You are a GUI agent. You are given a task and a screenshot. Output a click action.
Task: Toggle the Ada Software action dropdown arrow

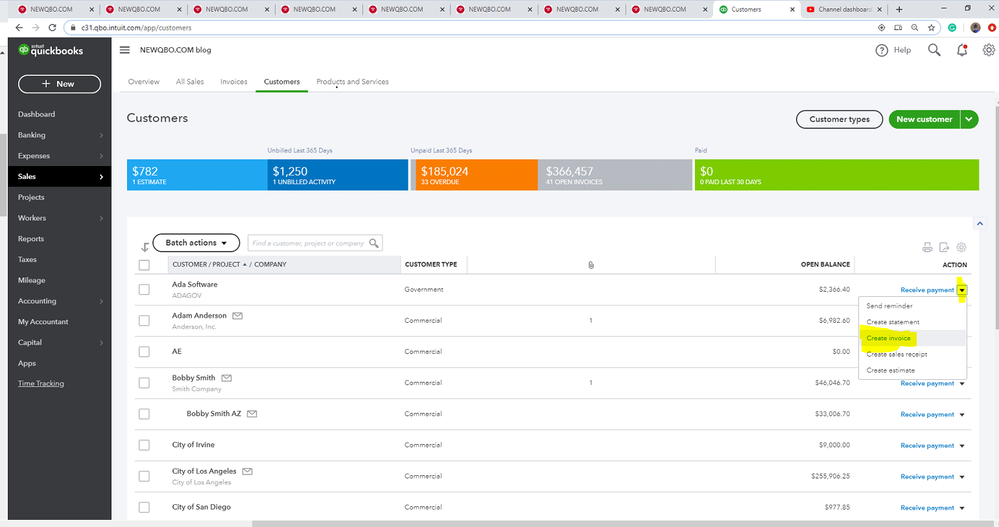[x=962, y=290]
